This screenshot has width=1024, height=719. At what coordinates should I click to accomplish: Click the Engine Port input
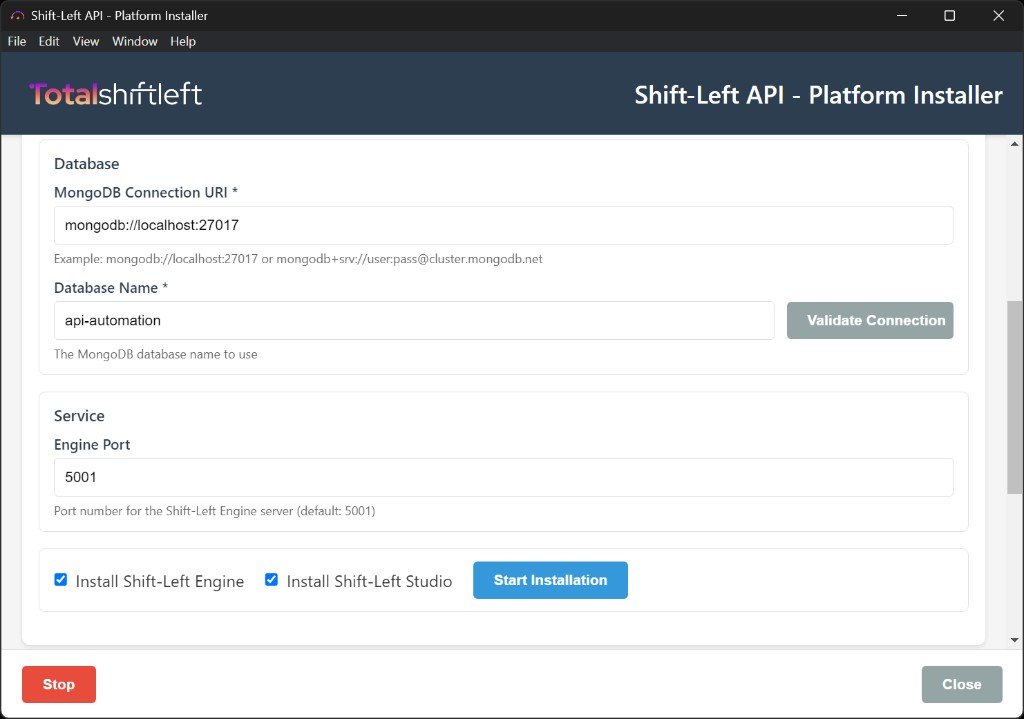tap(500, 477)
